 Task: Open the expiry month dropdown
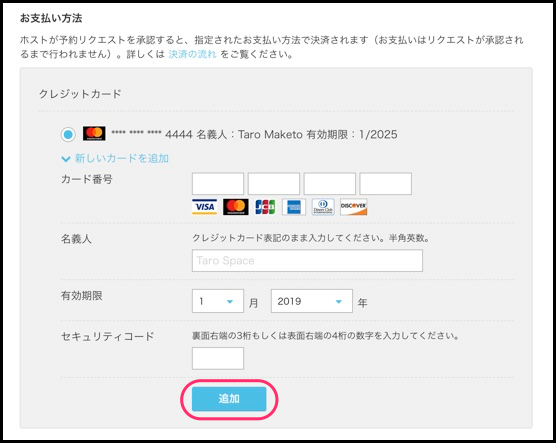pyautogui.click(x=218, y=301)
